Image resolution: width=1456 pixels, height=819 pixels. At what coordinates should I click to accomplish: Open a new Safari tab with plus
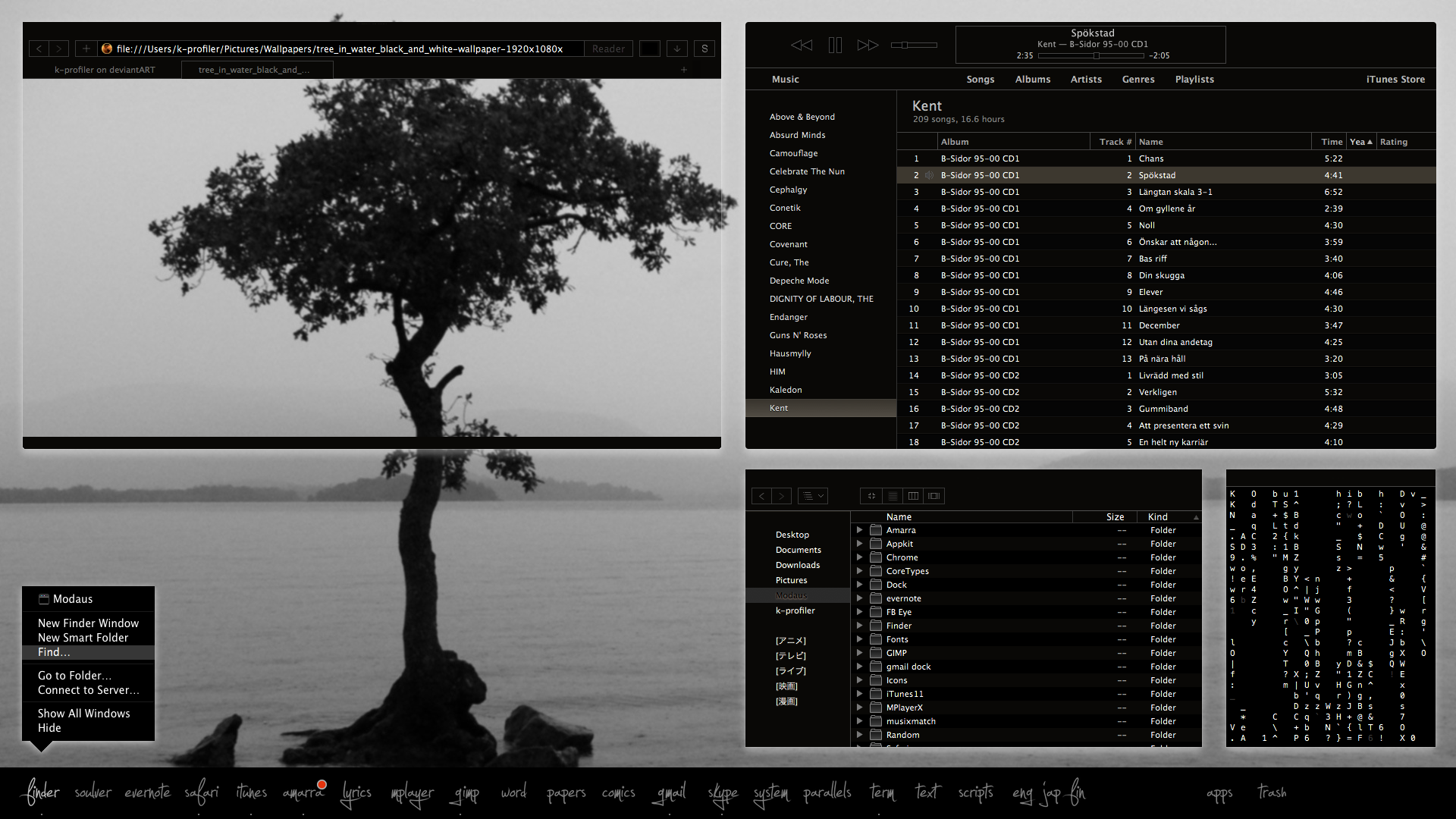(684, 70)
